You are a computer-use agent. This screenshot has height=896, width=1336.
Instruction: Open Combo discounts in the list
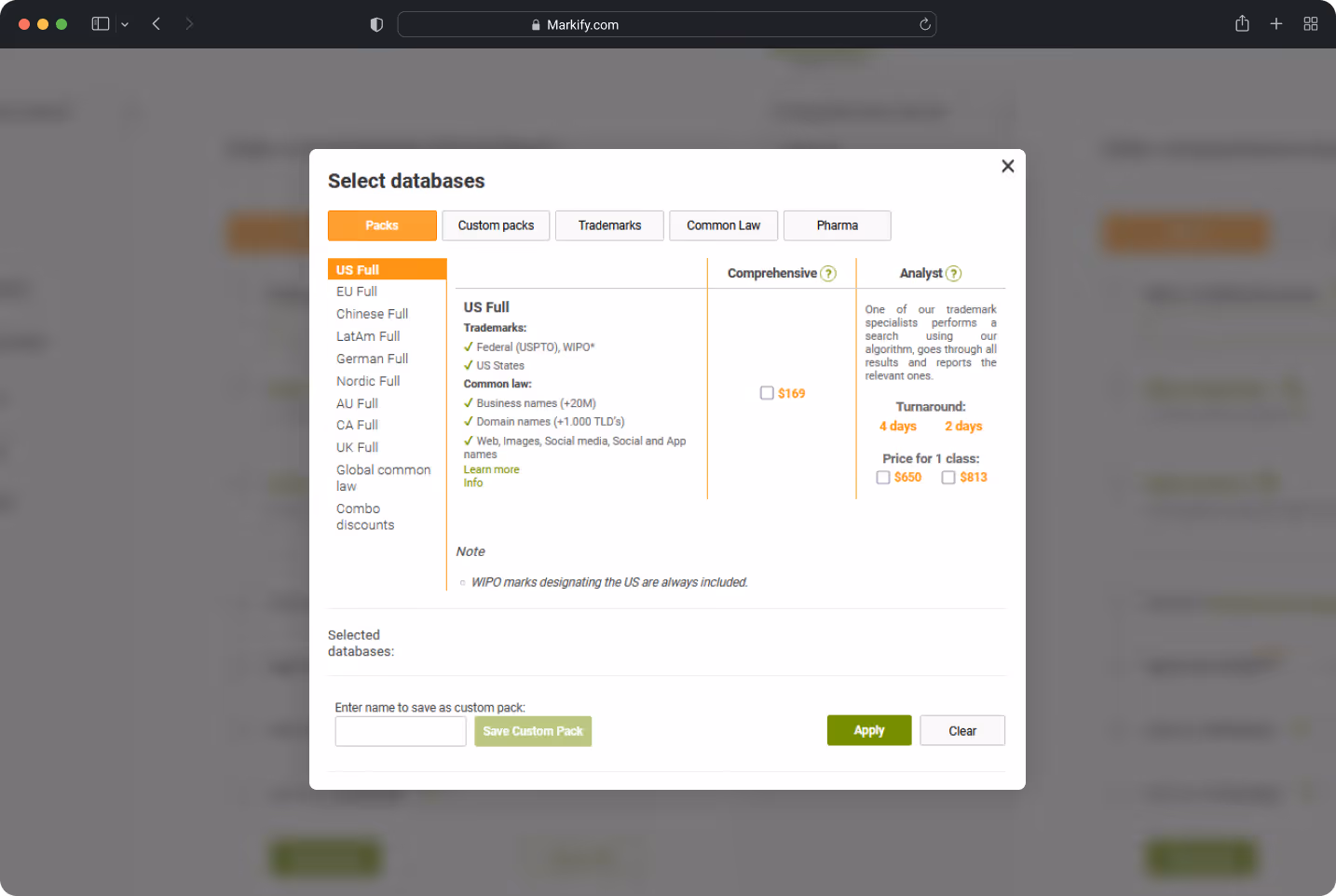click(x=365, y=517)
